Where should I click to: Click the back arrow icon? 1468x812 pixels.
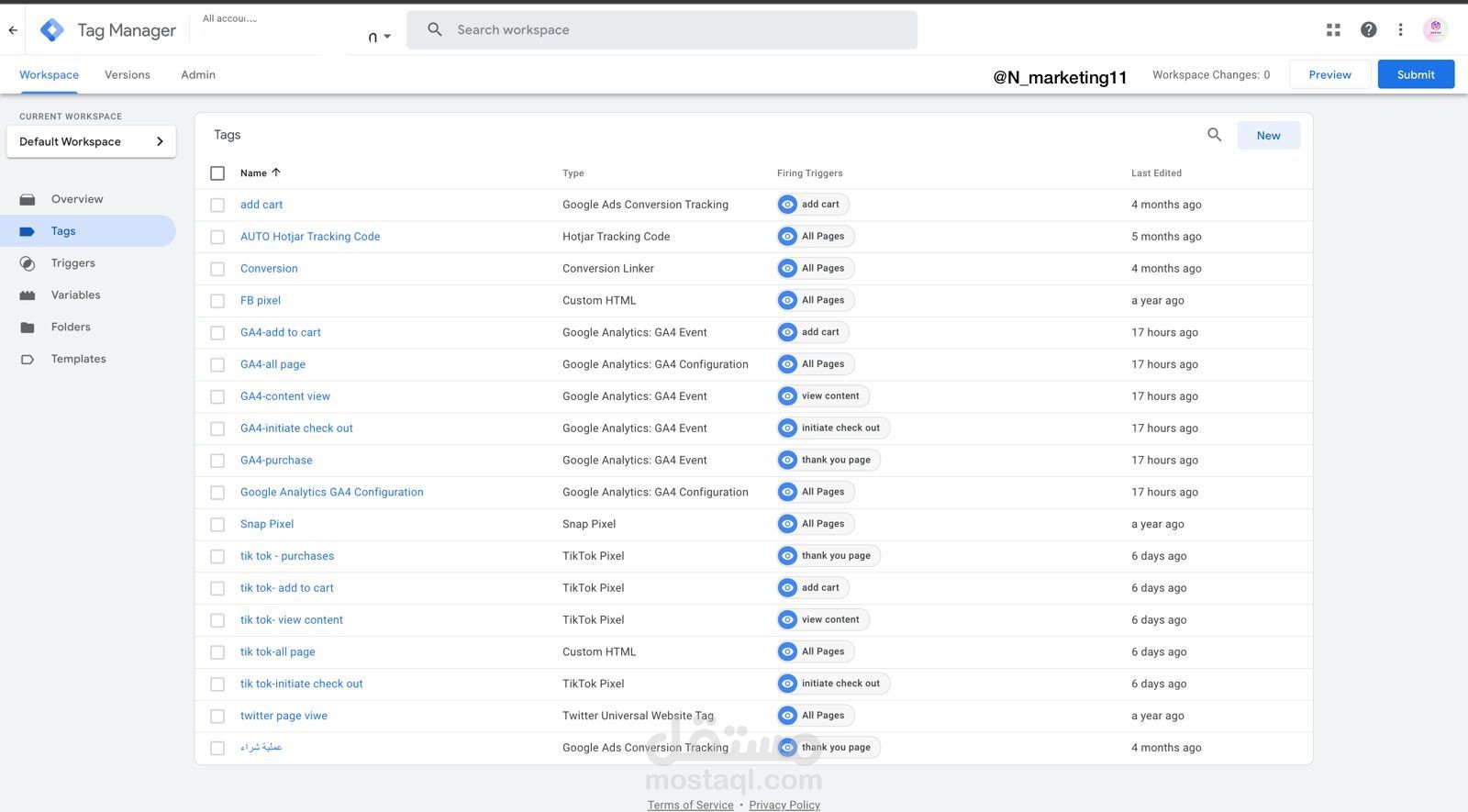pos(13,30)
